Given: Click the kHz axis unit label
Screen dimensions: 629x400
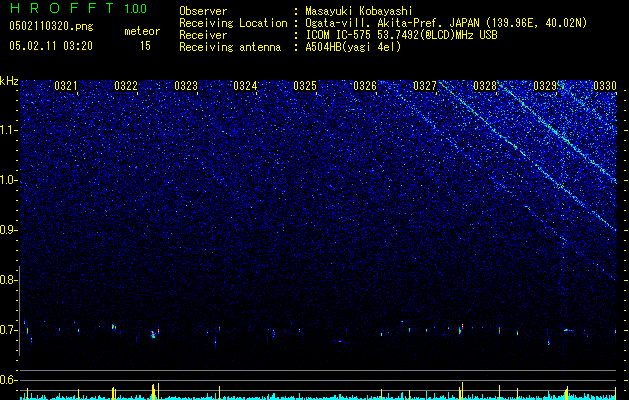Looking at the screenshot, I should (x=9, y=81).
